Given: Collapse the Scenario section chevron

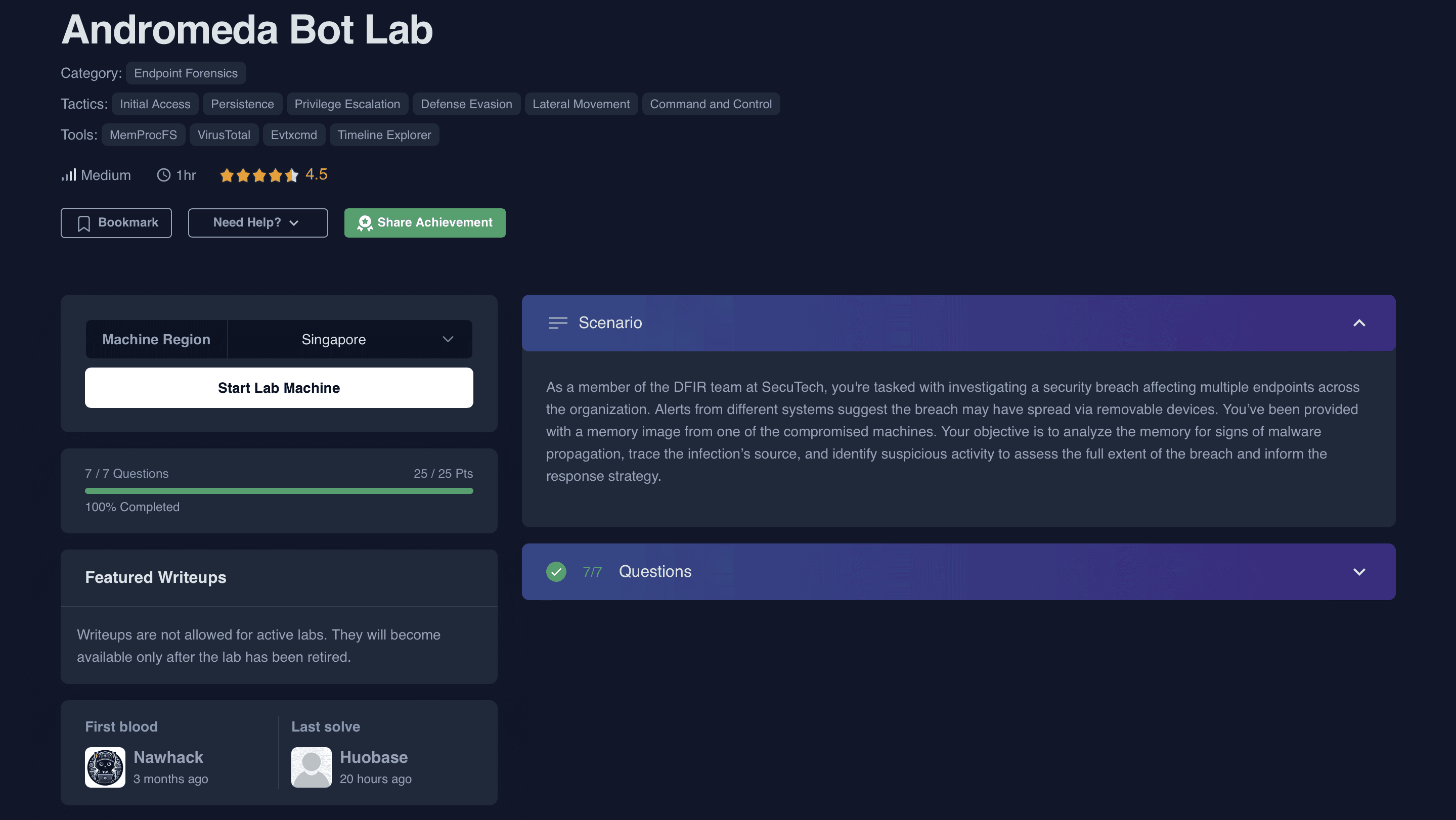Looking at the screenshot, I should click(x=1359, y=323).
